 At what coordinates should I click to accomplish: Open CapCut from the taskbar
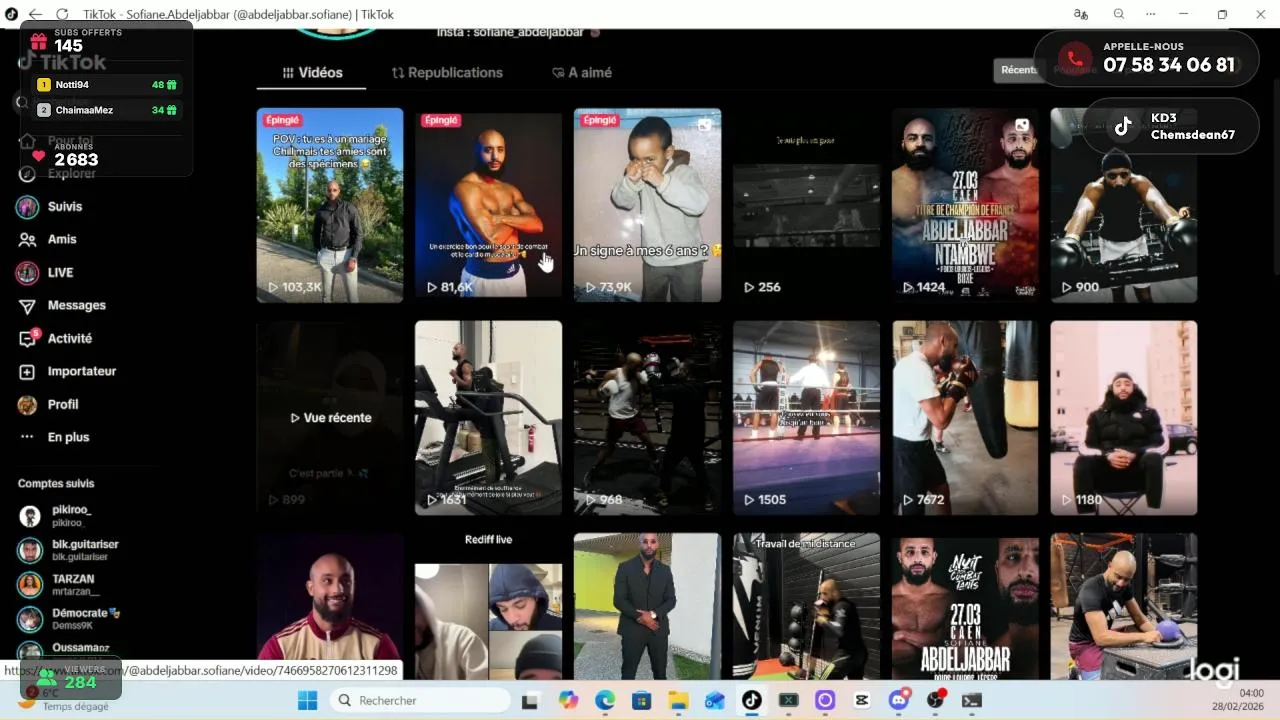pyautogui.click(x=862, y=700)
